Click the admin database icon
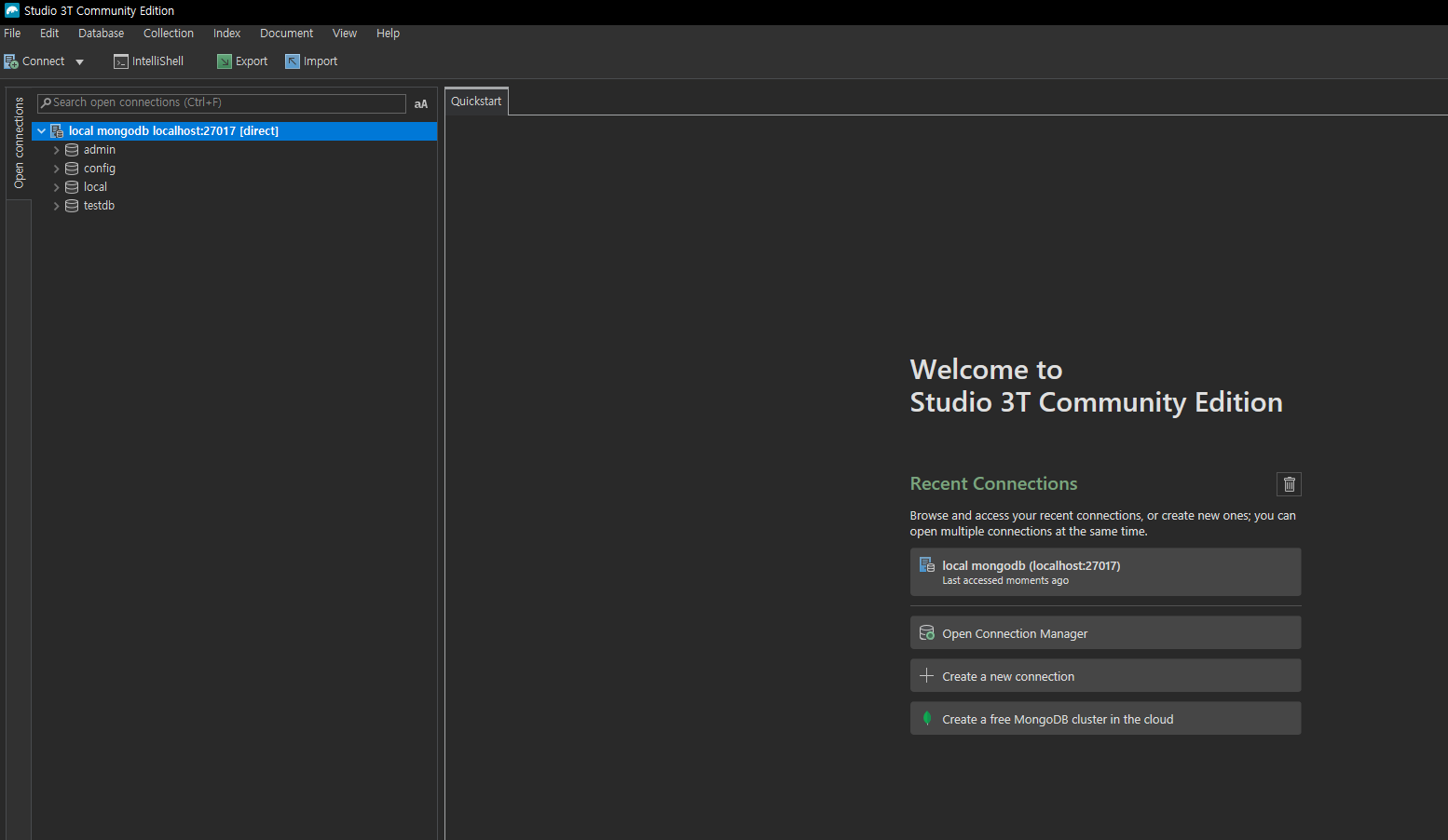The width and height of the screenshot is (1448, 840). click(x=72, y=150)
